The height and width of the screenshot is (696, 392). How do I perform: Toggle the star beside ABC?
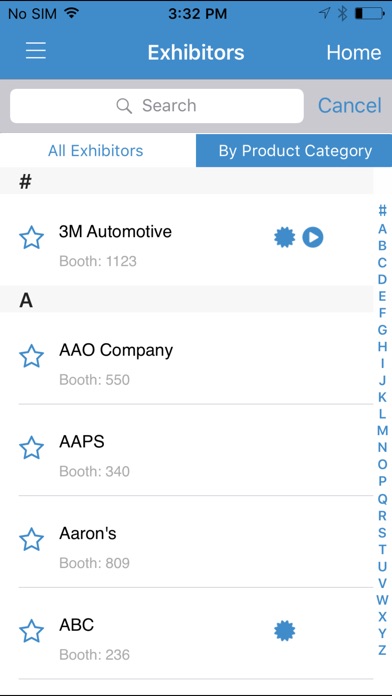coord(32,631)
